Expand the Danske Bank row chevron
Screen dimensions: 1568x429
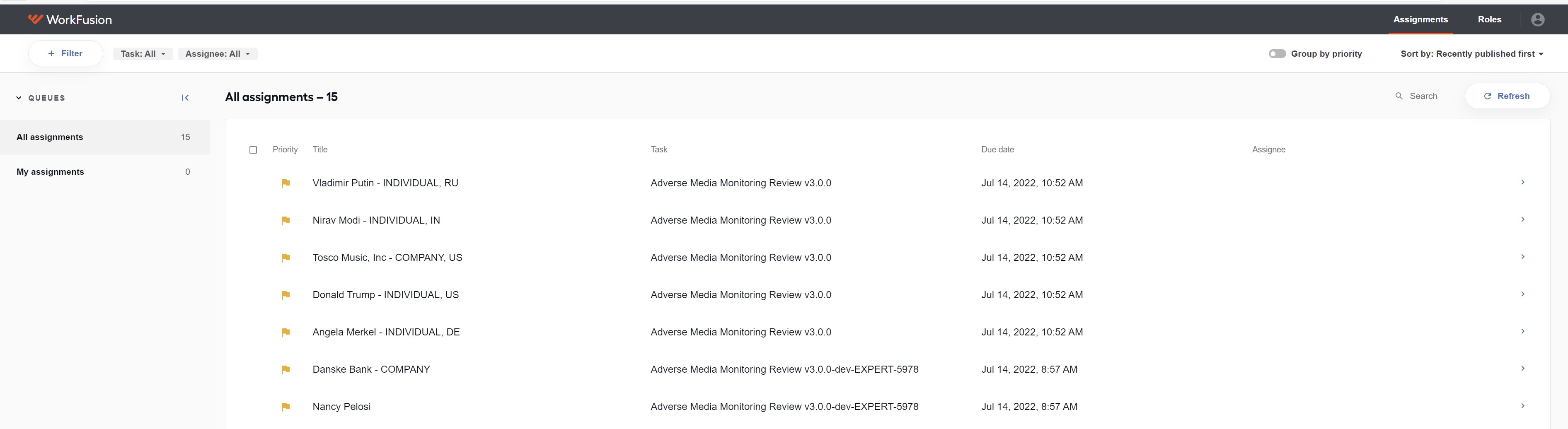click(1522, 368)
